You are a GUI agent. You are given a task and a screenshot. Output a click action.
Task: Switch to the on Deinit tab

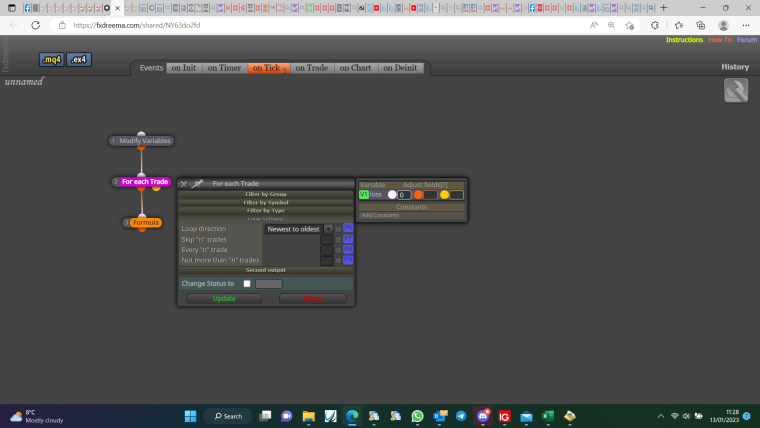point(400,68)
